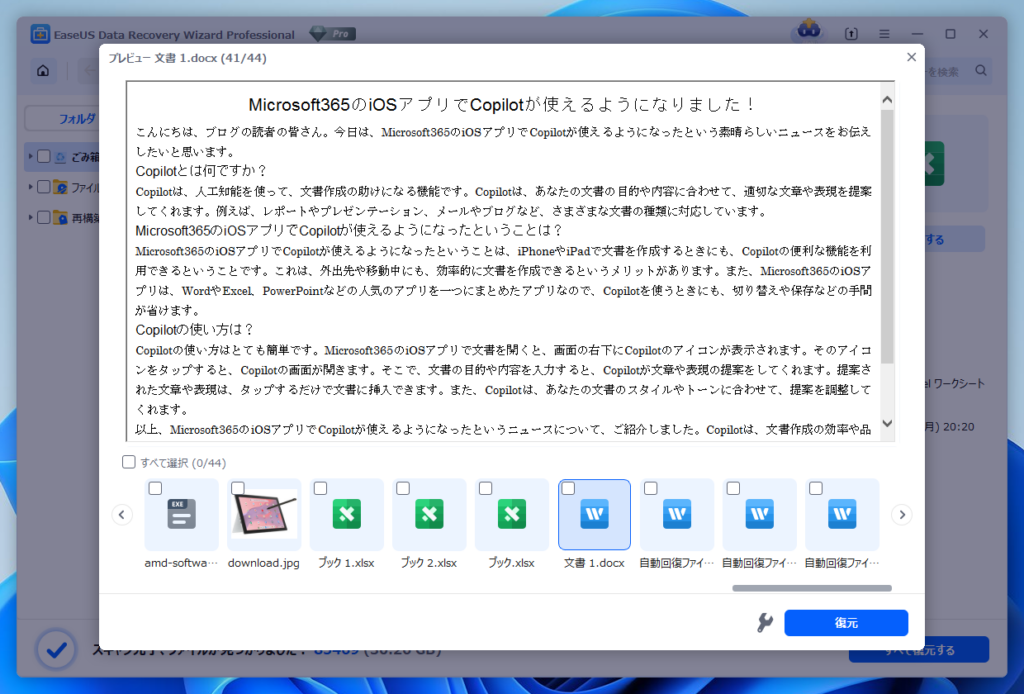The height and width of the screenshot is (694, 1024).
Task: Click the file name 文書 1.docx
Action: point(594,563)
